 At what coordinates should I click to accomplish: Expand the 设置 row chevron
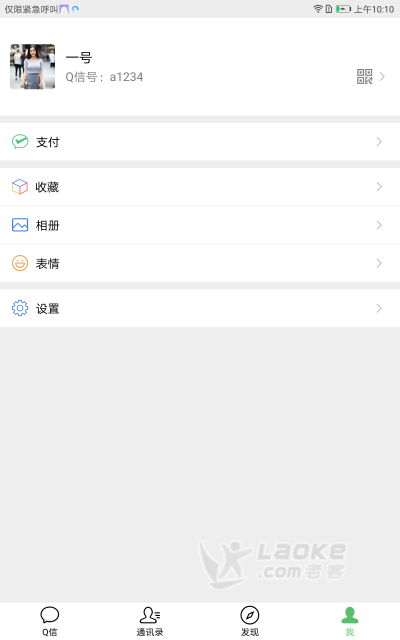[379, 308]
